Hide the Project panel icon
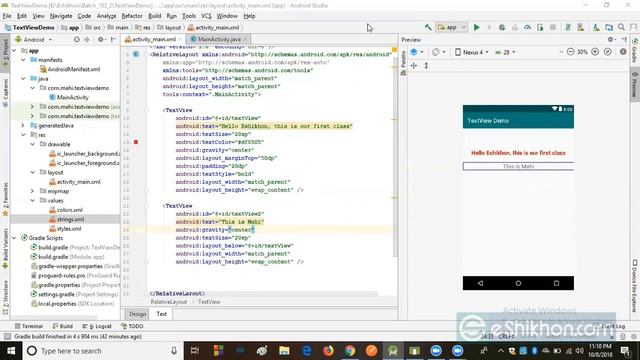 [x=113, y=40]
